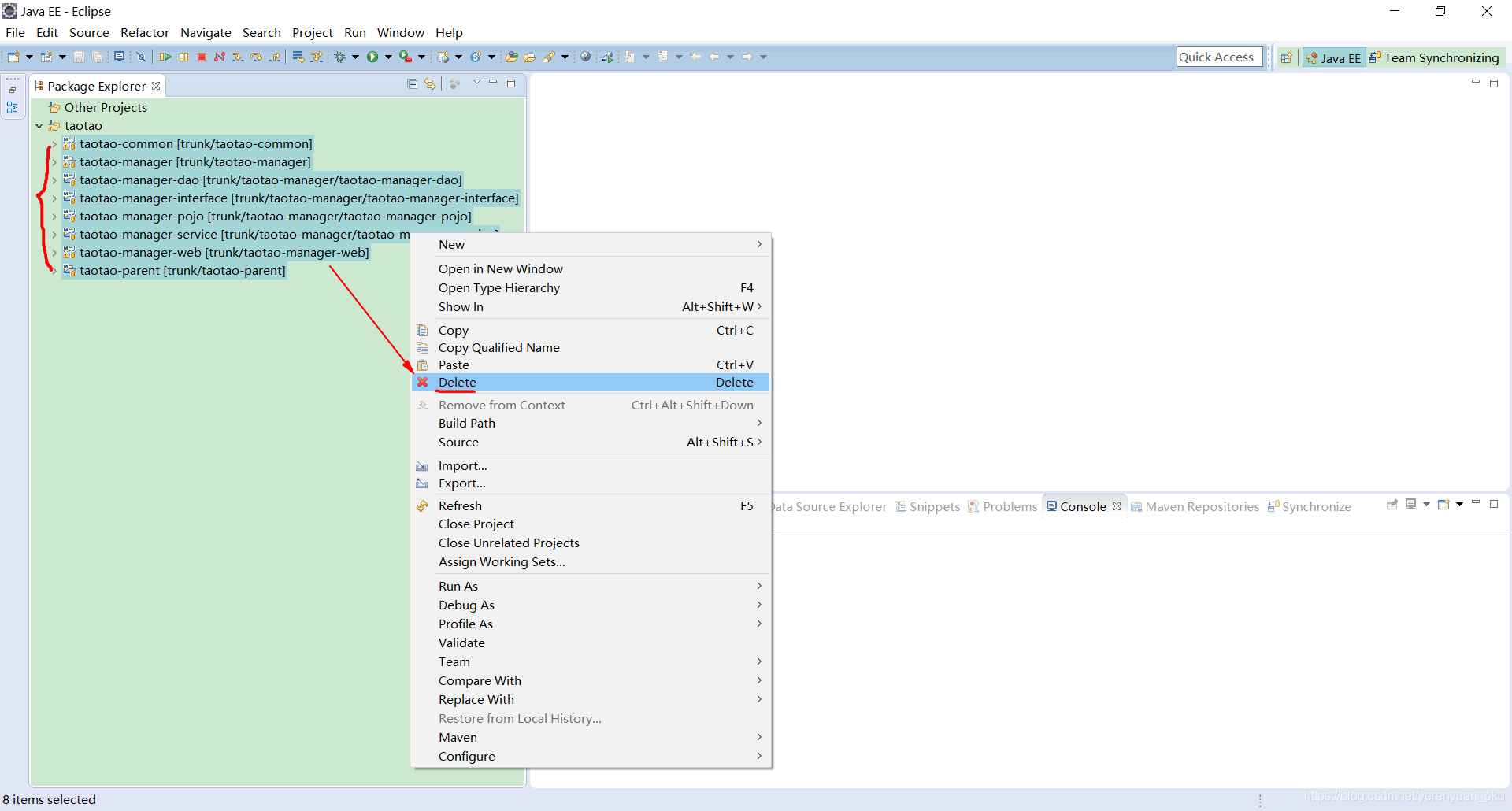The width and height of the screenshot is (1512, 811).
Task: Toggle Skip All Breakpoints in toolbar
Action: [x=141, y=57]
